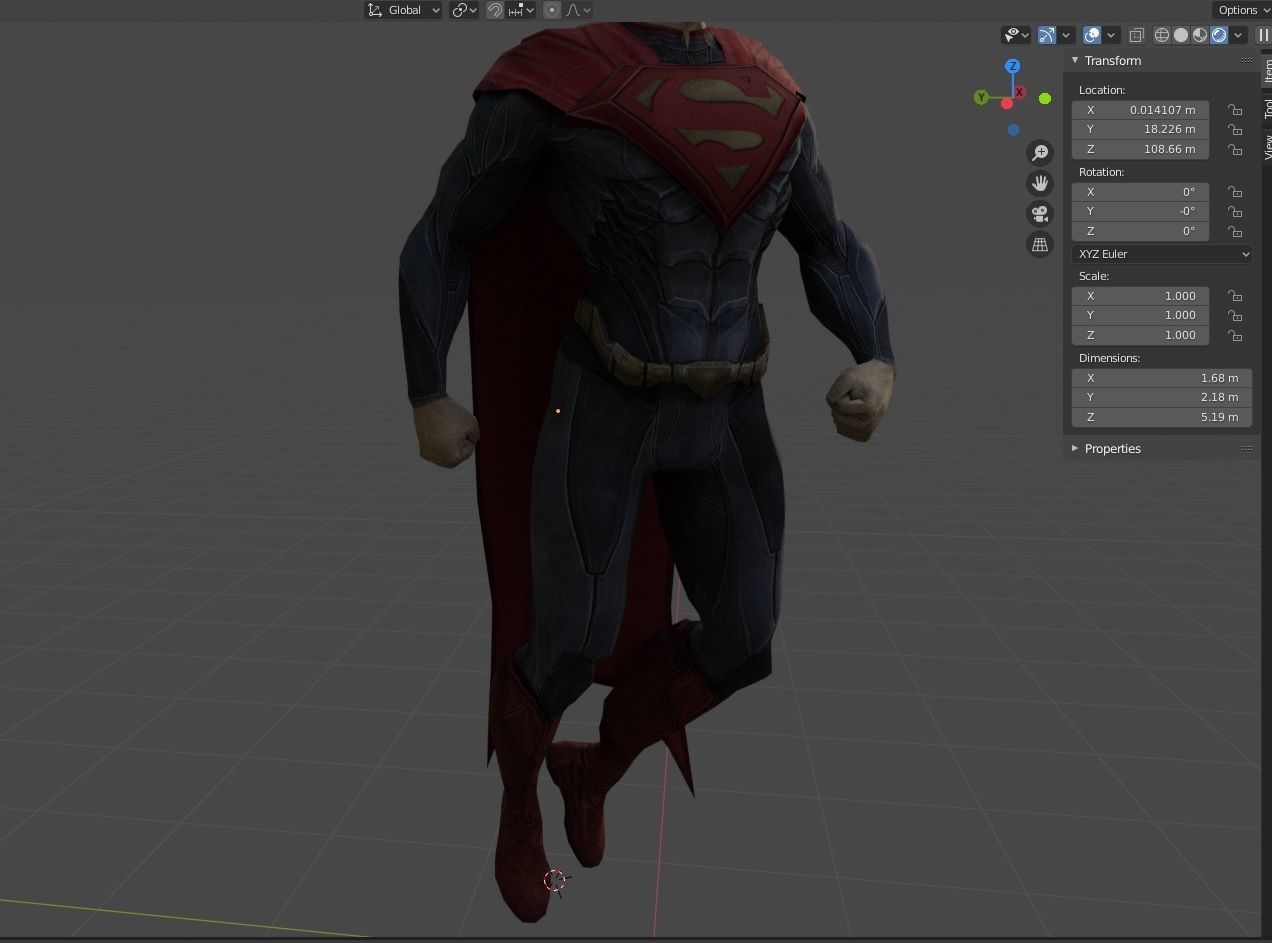1272x943 pixels.
Task: Open the transform pivot point dropdown
Action: (464, 10)
